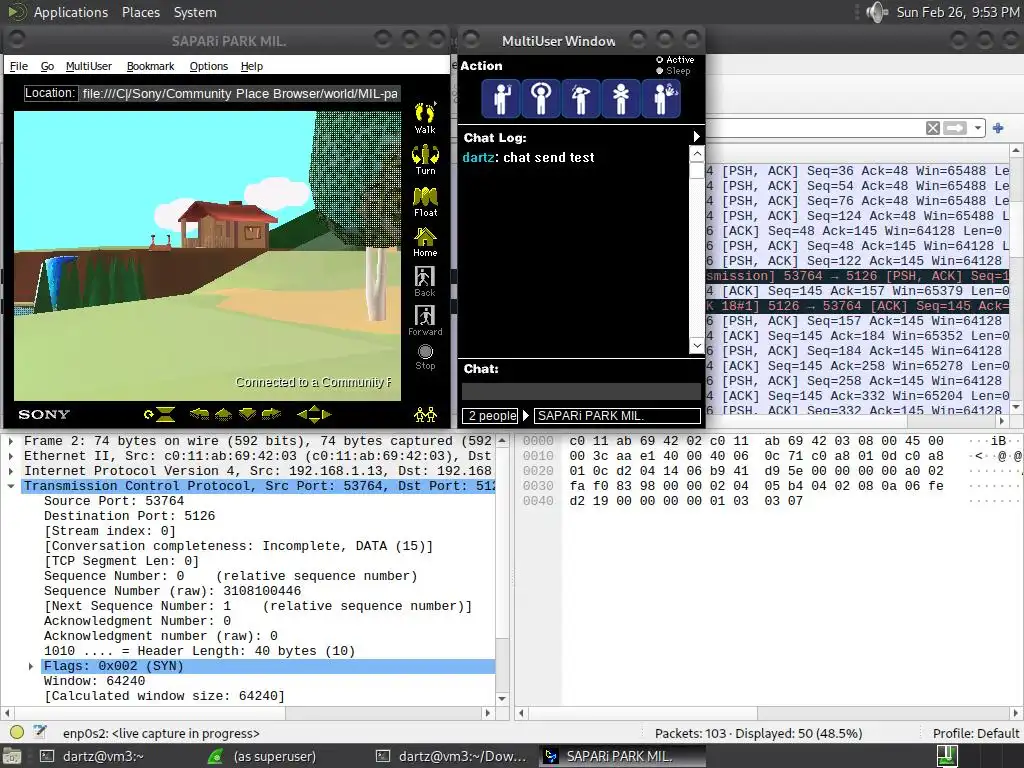Open capture file properties notepad icon
This screenshot has width=1024, height=768.
40,732
